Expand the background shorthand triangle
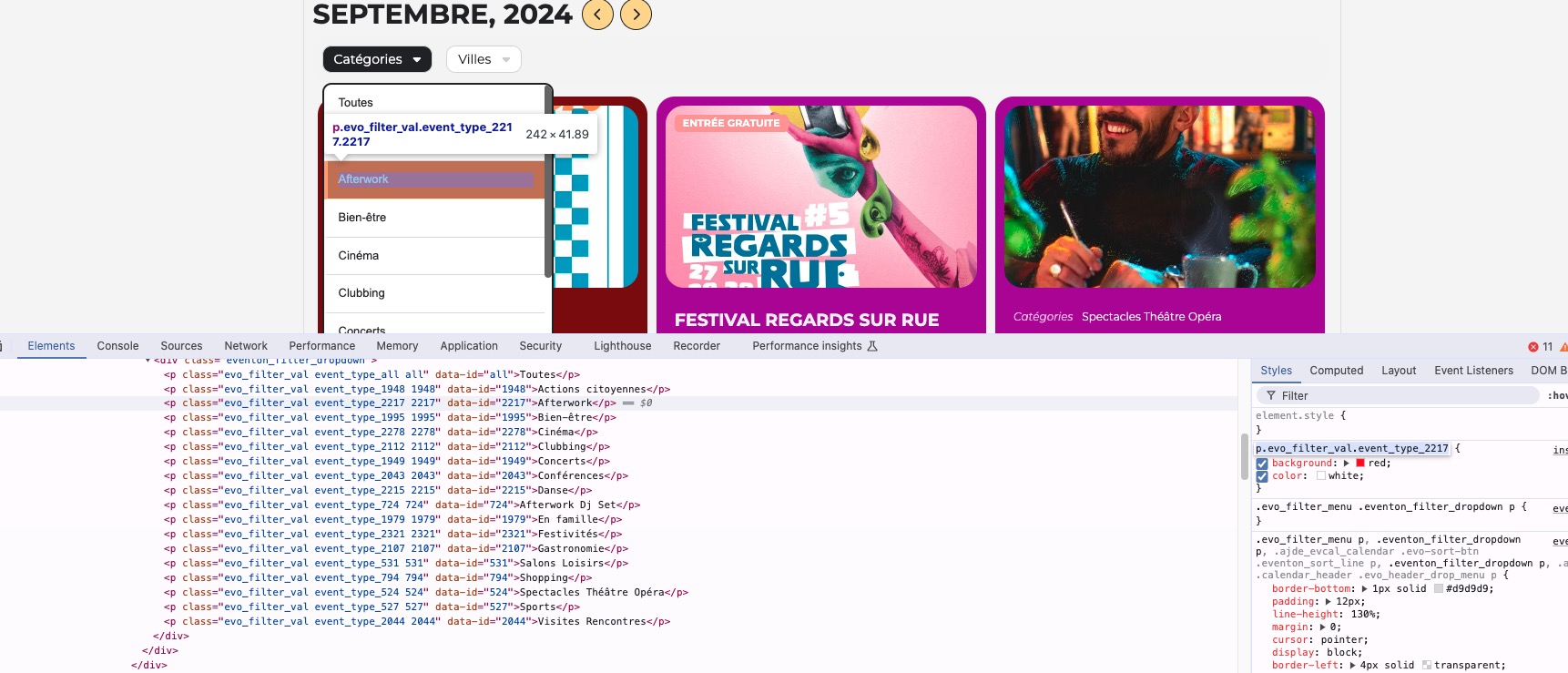Screen dimensions: 1568x673 coord(1346,464)
